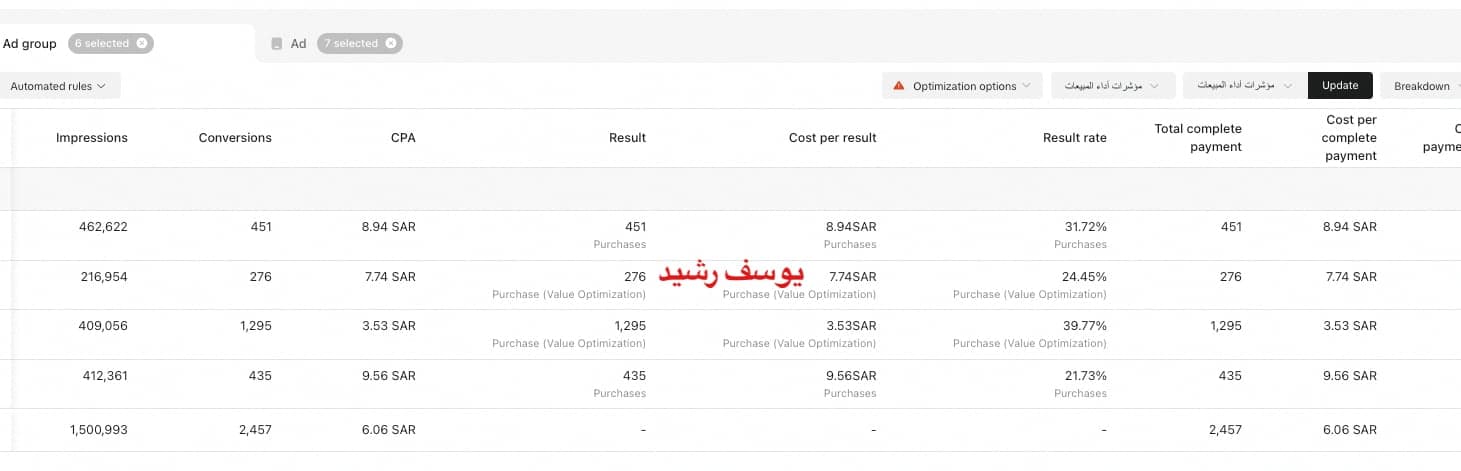This screenshot has width=1461, height=471.
Task: Click the Total complete payment header
Action: pyautogui.click(x=1198, y=138)
